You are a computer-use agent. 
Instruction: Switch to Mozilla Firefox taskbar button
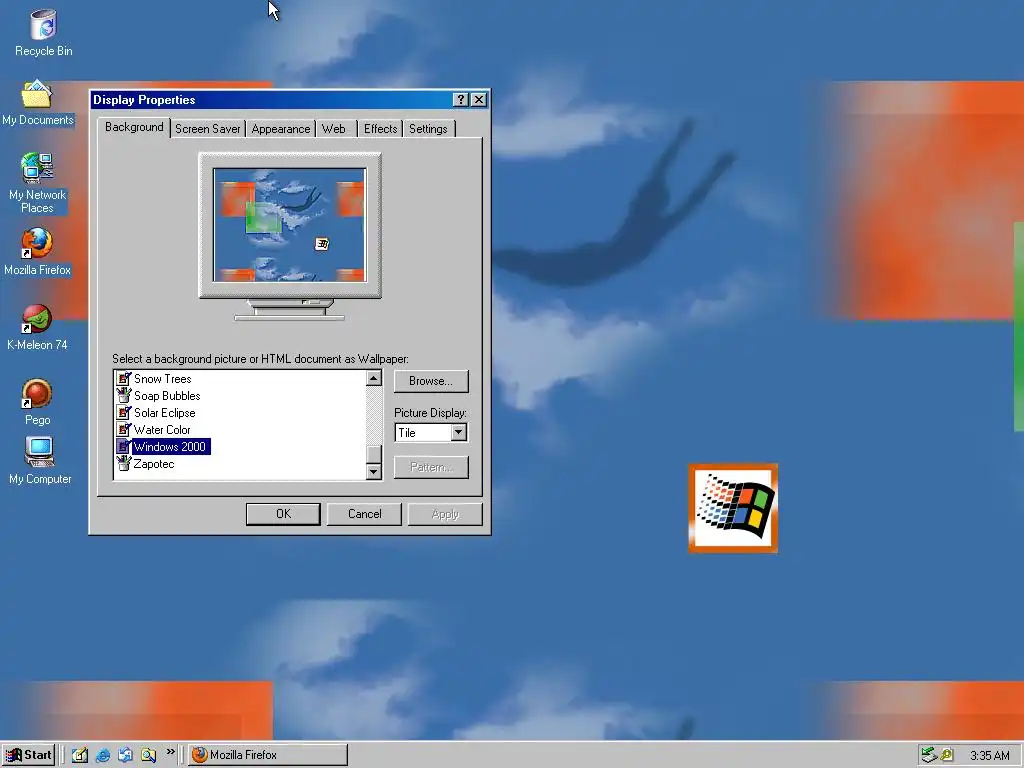coord(268,755)
